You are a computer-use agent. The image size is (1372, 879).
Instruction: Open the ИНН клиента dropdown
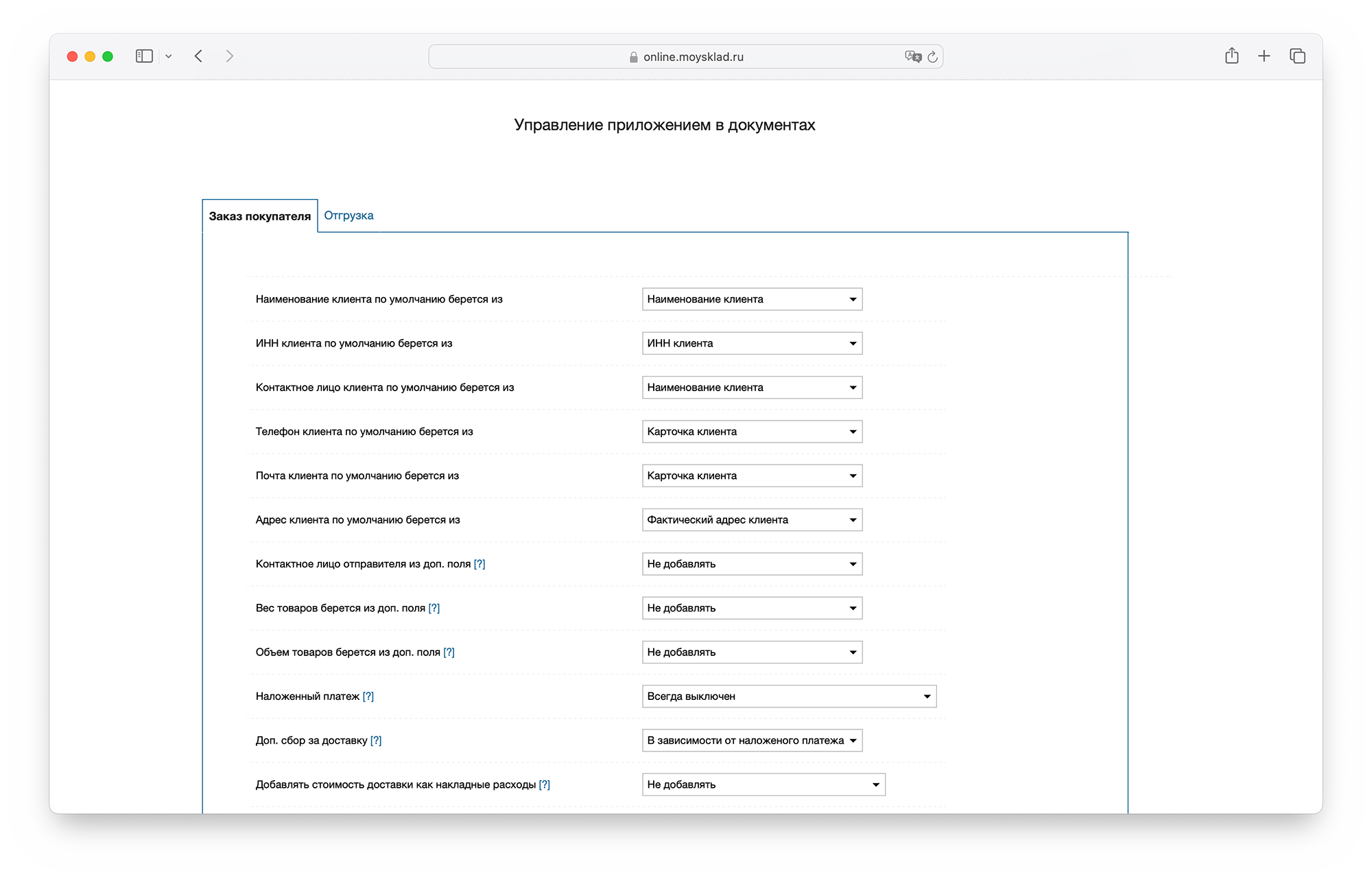pos(751,343)
